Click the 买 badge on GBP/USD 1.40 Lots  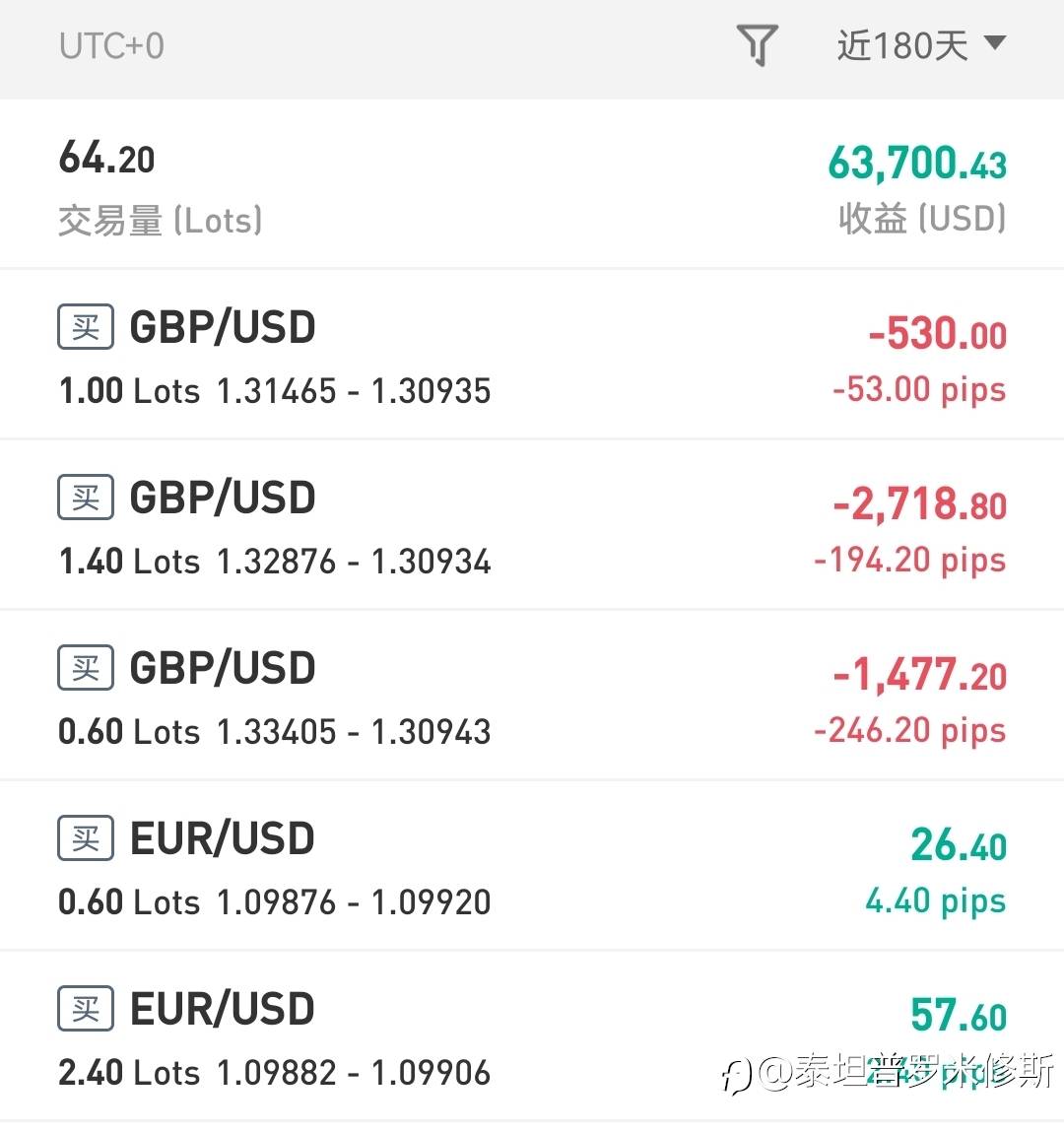[x=86, y=498]
